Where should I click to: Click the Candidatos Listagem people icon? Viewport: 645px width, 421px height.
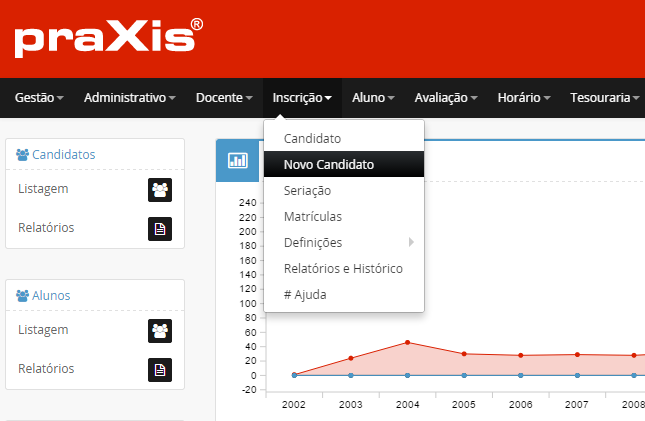160,189
